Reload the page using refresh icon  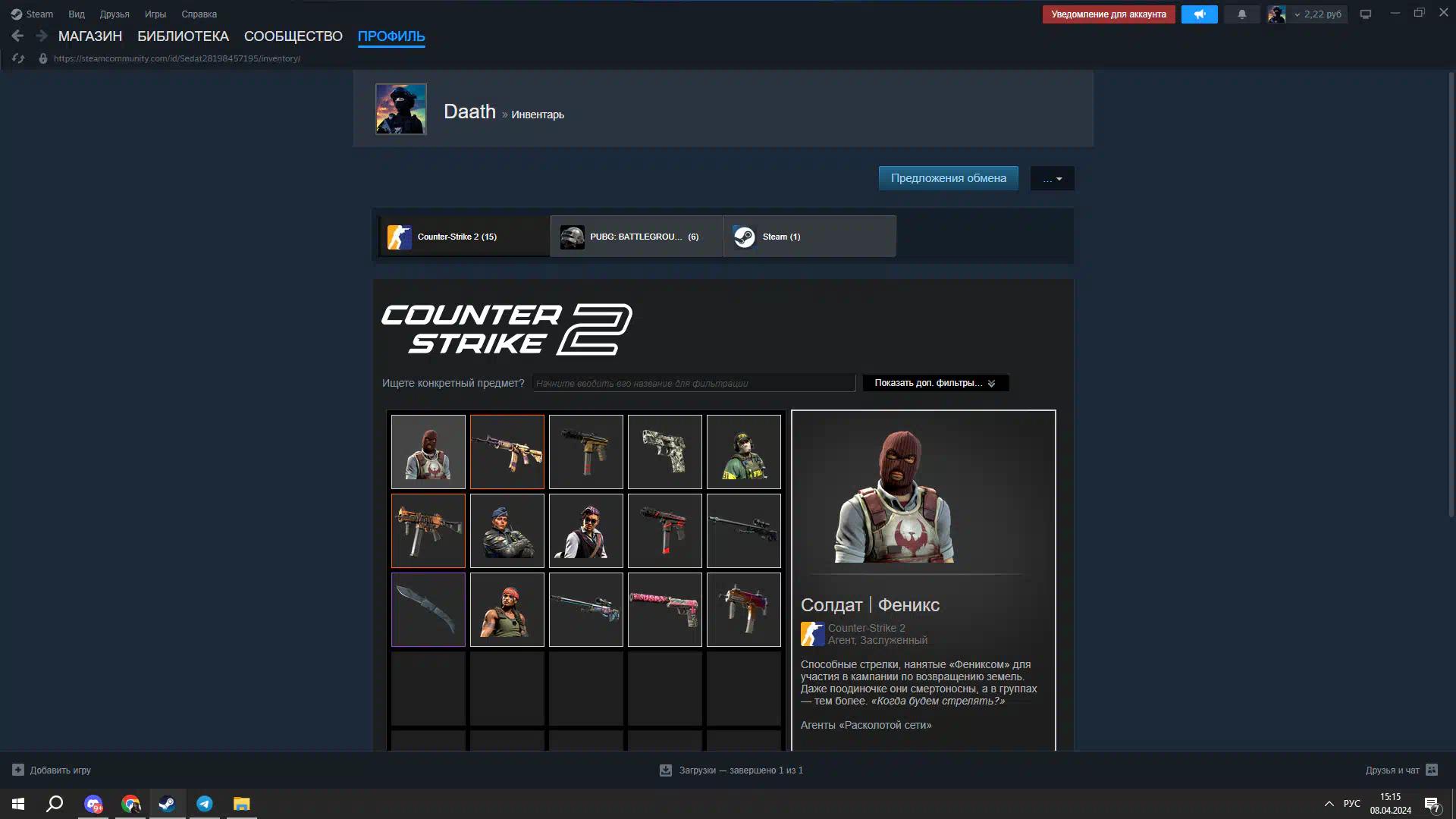click(x=18, y=58)
